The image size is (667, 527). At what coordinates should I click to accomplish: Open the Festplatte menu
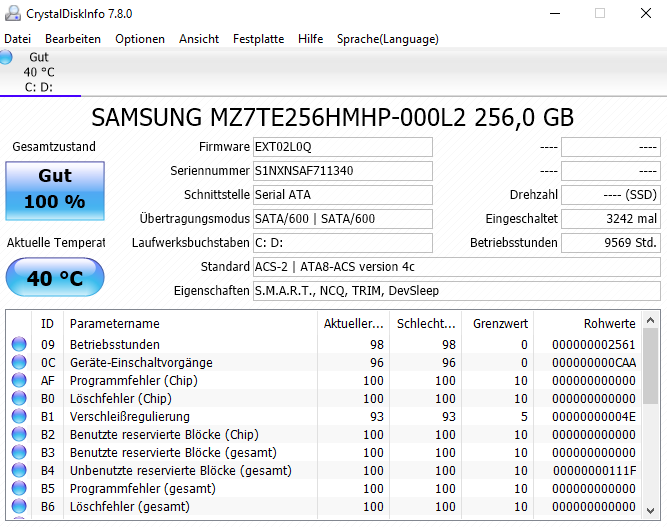coord(258,39)
